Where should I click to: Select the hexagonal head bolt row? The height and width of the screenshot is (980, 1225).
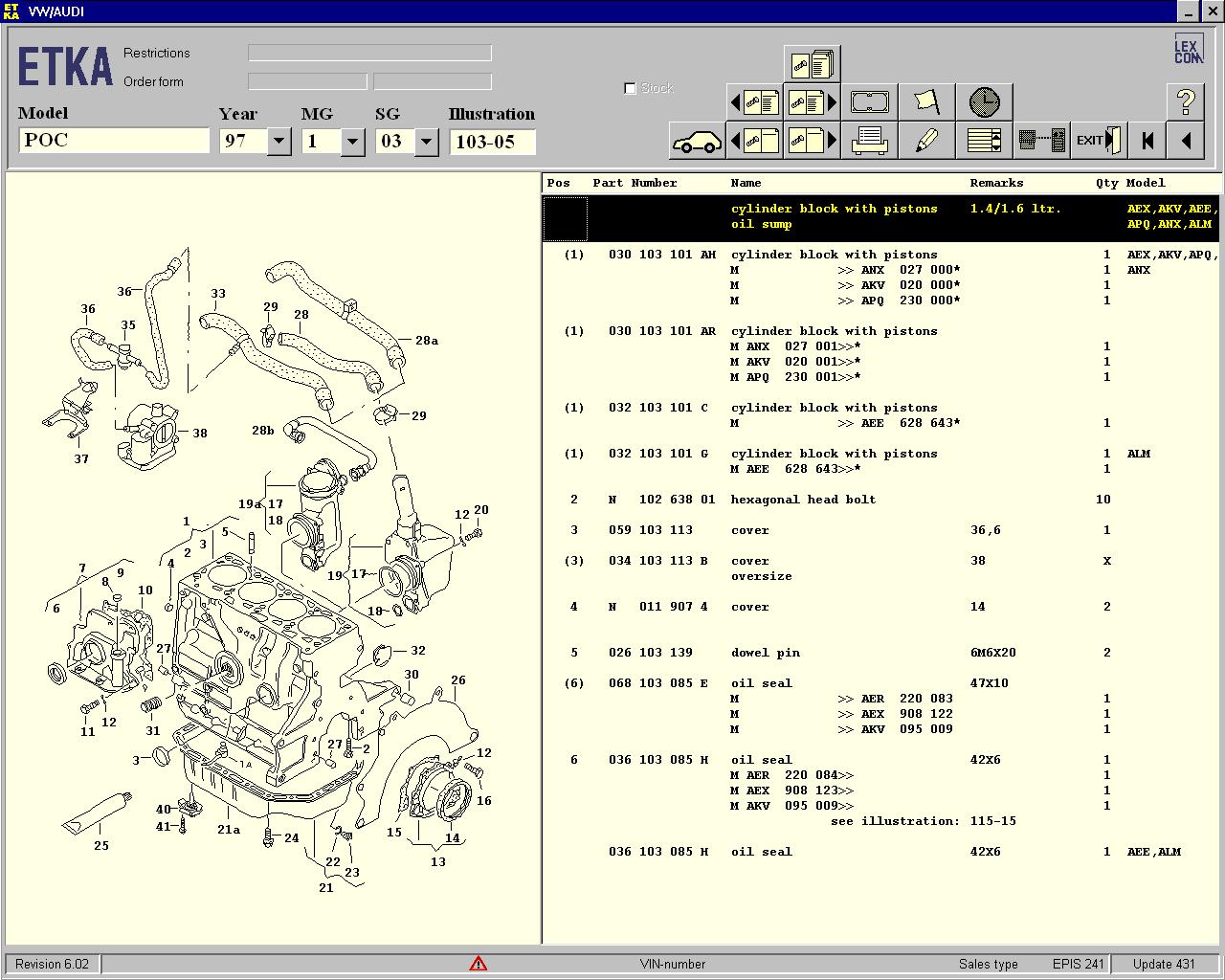pos(802,500)
